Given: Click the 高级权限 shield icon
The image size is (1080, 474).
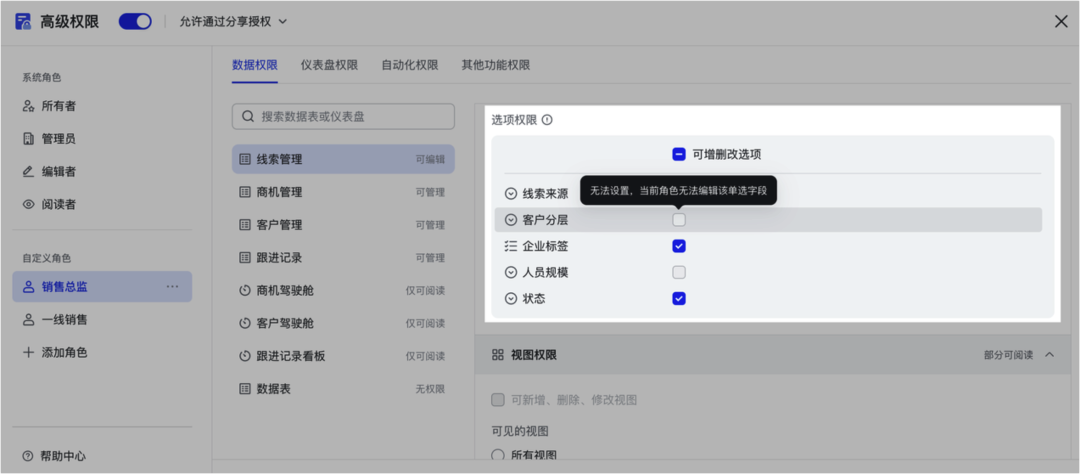Looking at the screenshot, I should tap(23, 21).
